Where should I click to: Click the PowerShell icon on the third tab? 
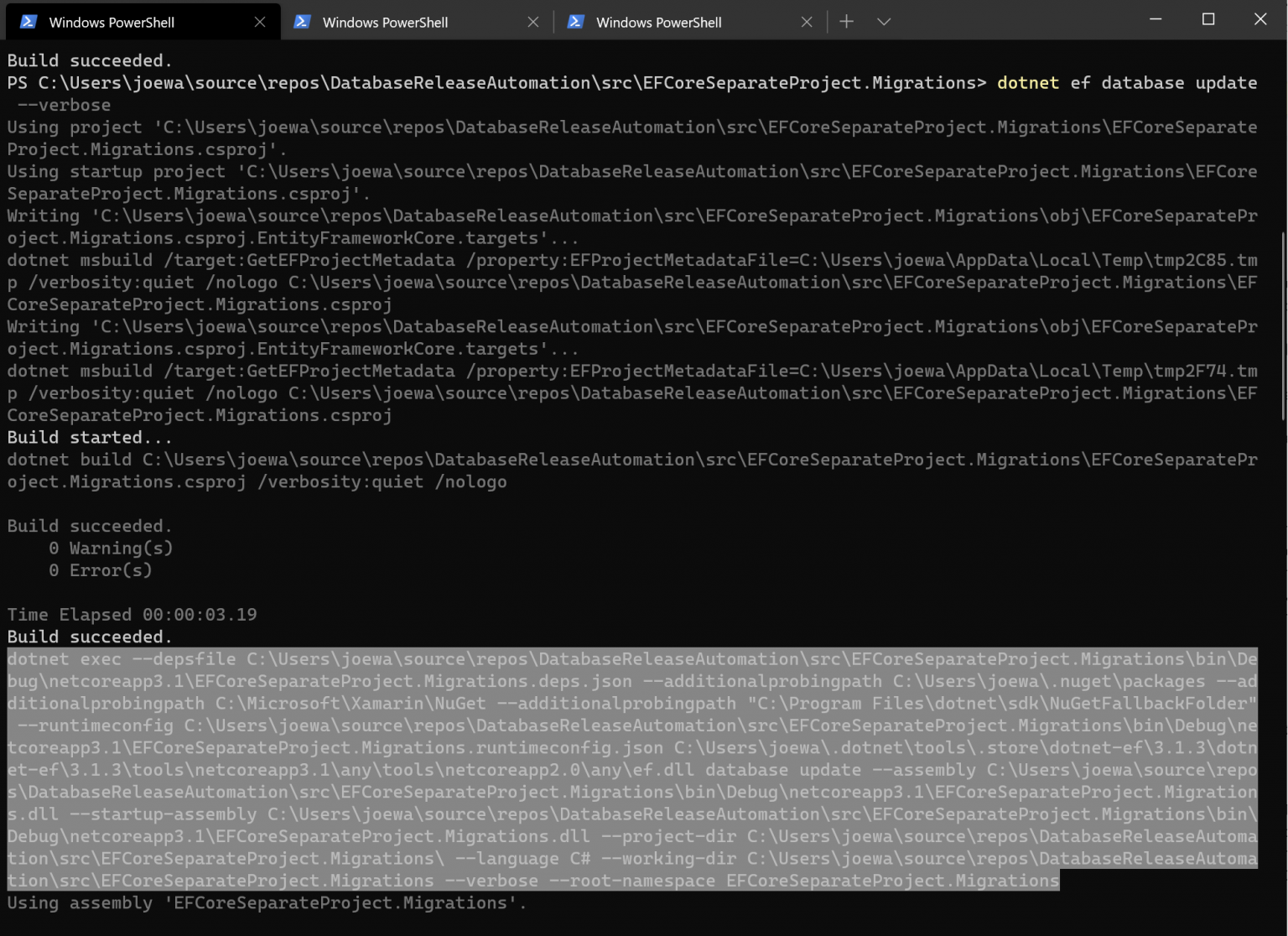click(x=575, y=22)
